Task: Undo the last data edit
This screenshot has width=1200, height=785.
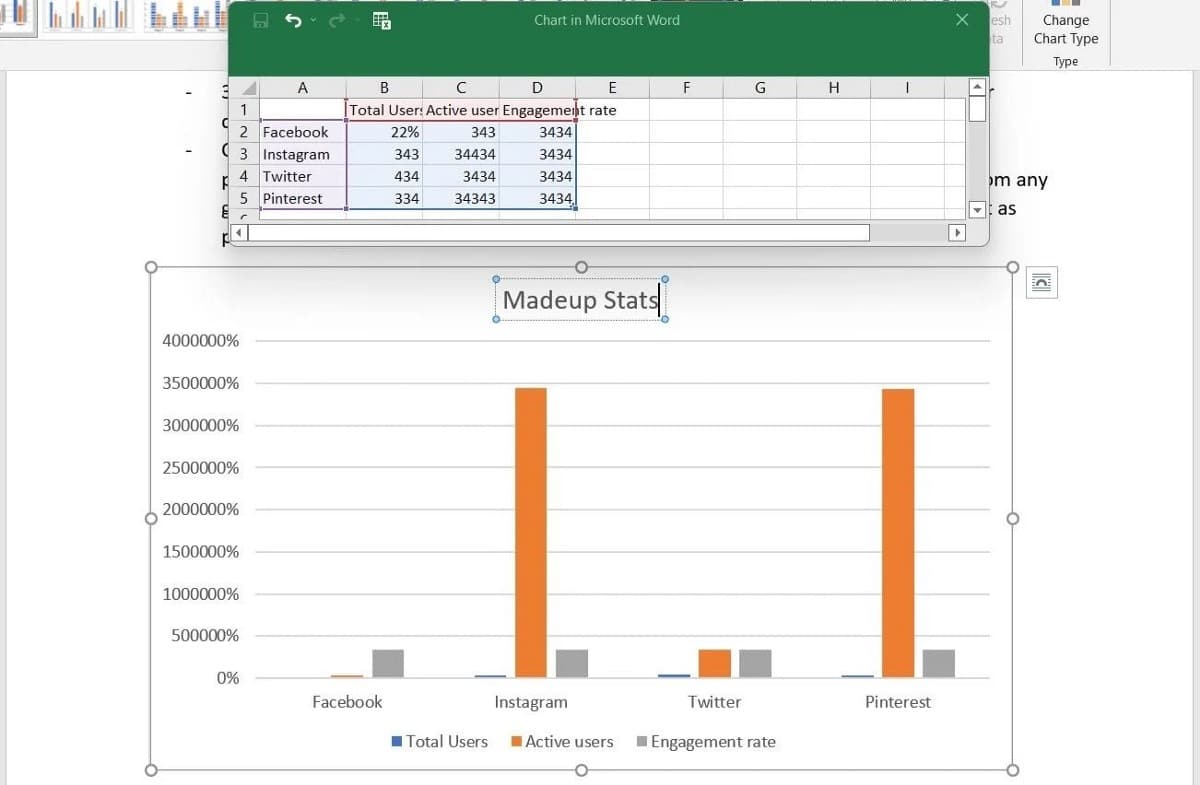Action: pos(292,20)
